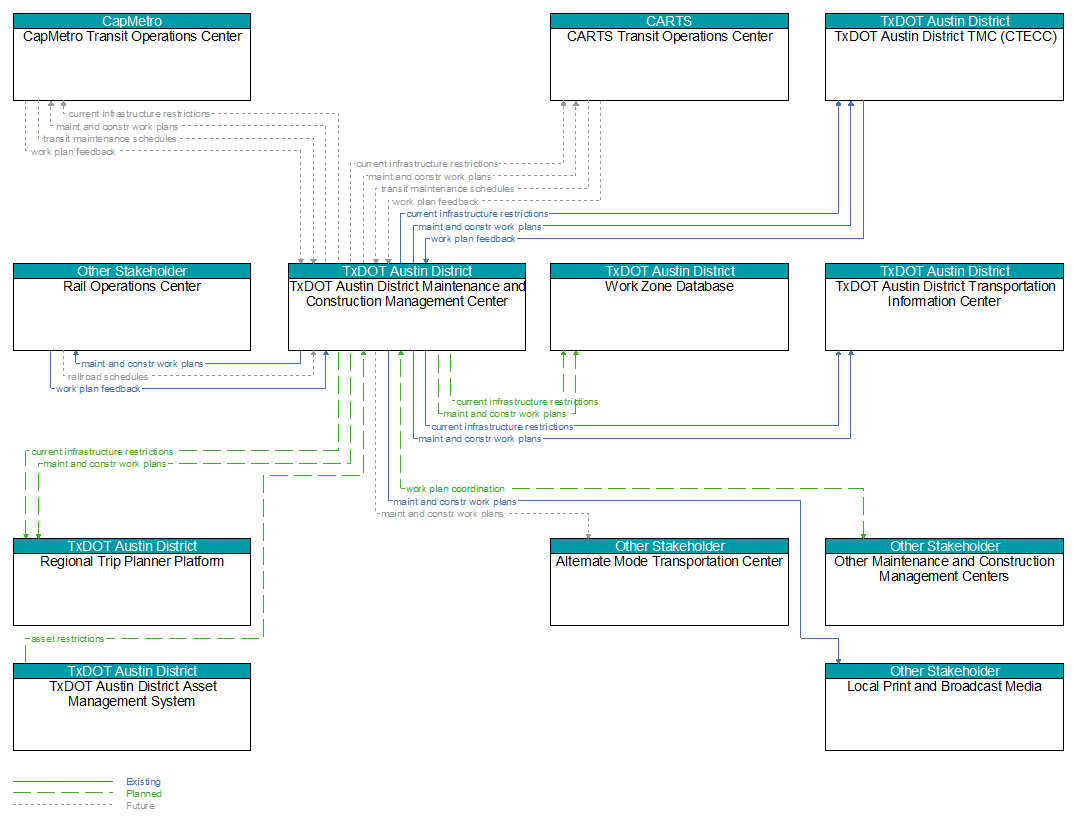Click "transit maintenance schedules" label below CARTS box
The width and height of the screenshot is (1074, 824).
[447, 189]
